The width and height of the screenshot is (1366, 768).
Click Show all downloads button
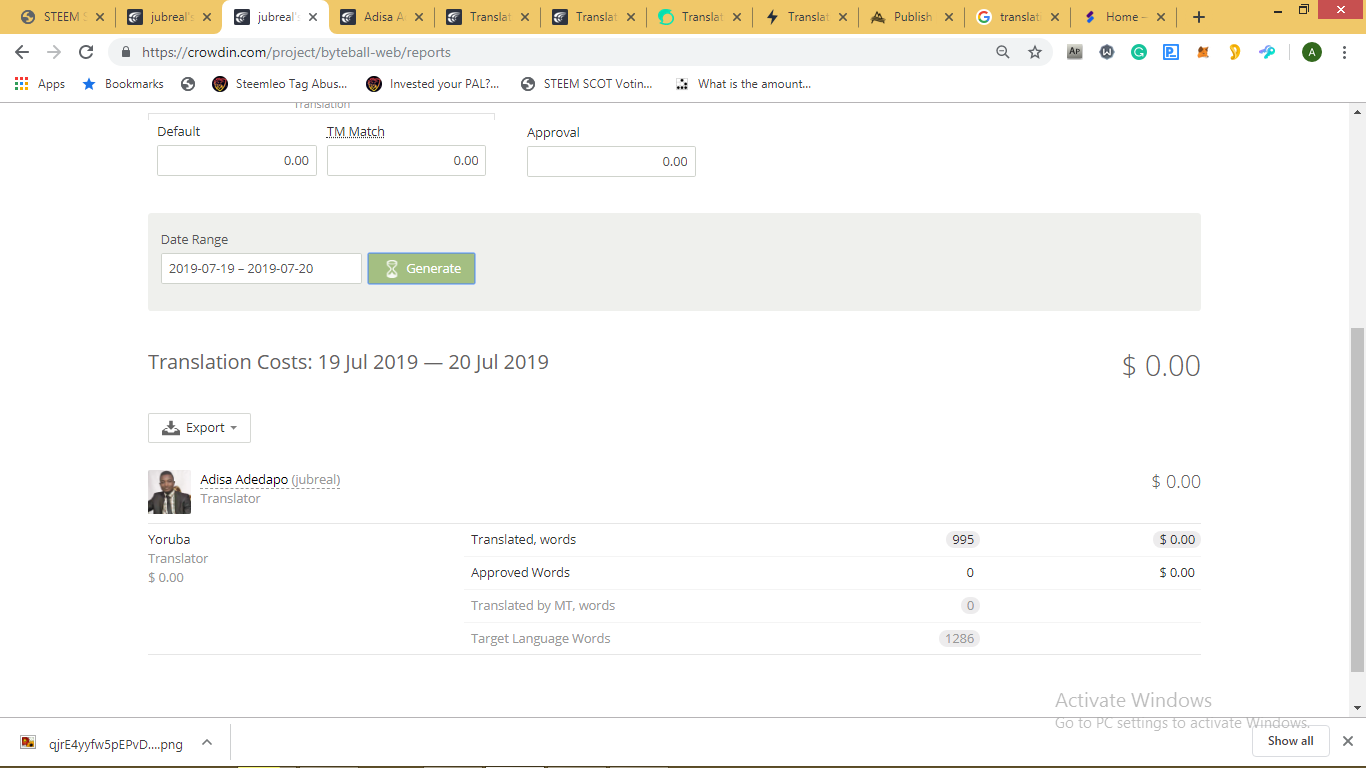click(1290, 741)
